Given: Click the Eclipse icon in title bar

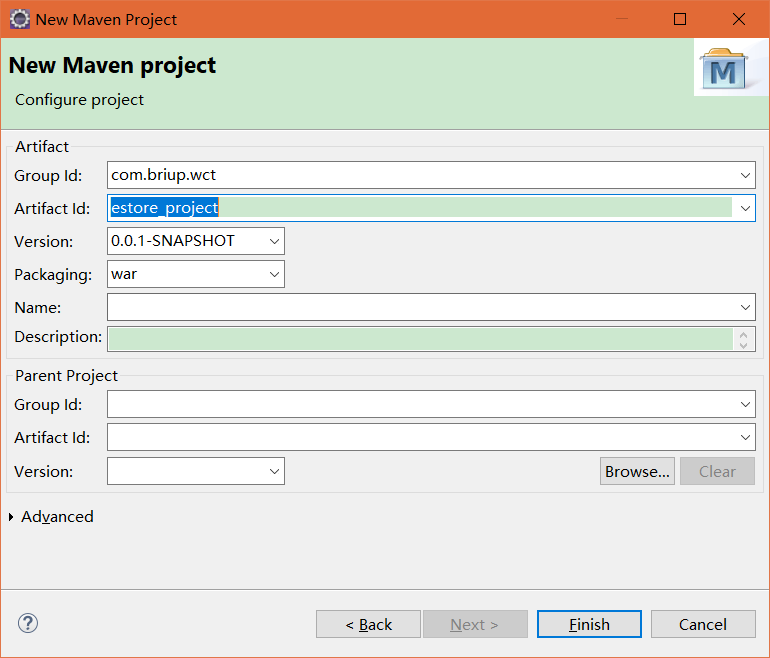Looking at the screenshot, I should click(x=20, y=20).
